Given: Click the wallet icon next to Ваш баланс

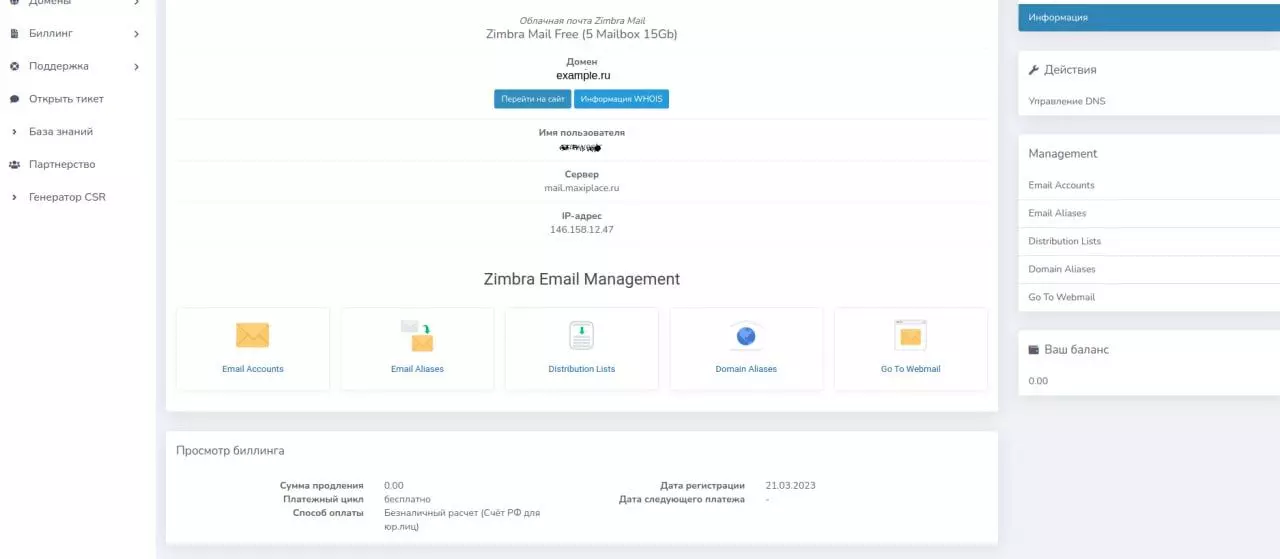Looking at the screenshot, I should click(x=1034, y=350).
